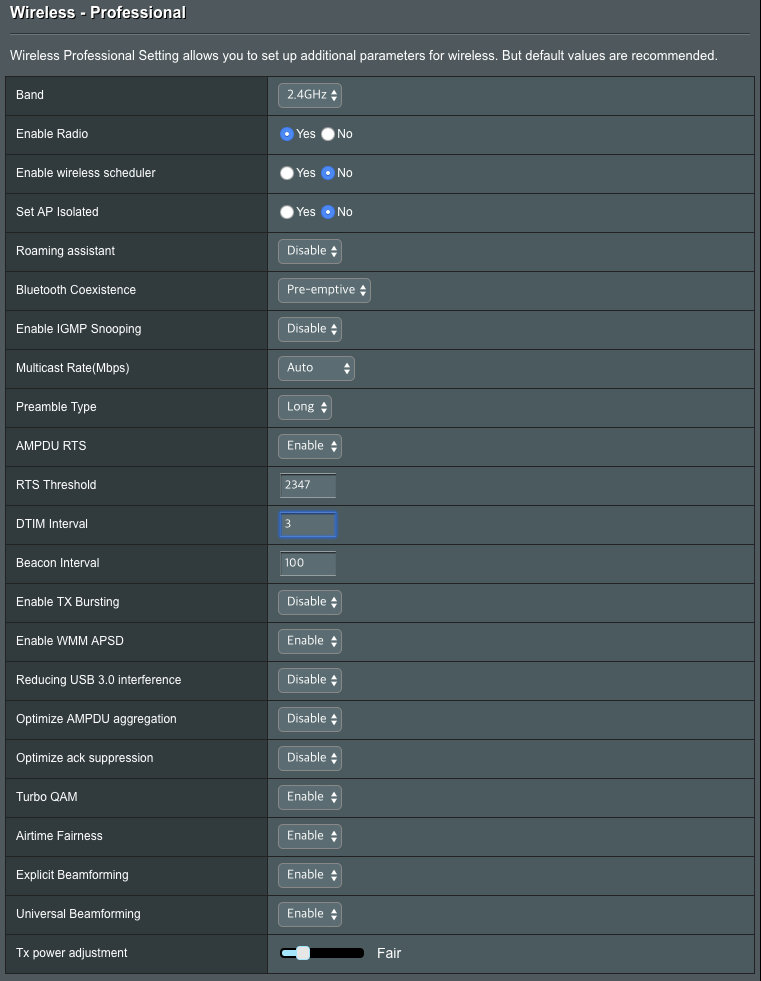Change the Preamble Type selection
This screenshot has width=761, height=981.
(x=304, y=407)
